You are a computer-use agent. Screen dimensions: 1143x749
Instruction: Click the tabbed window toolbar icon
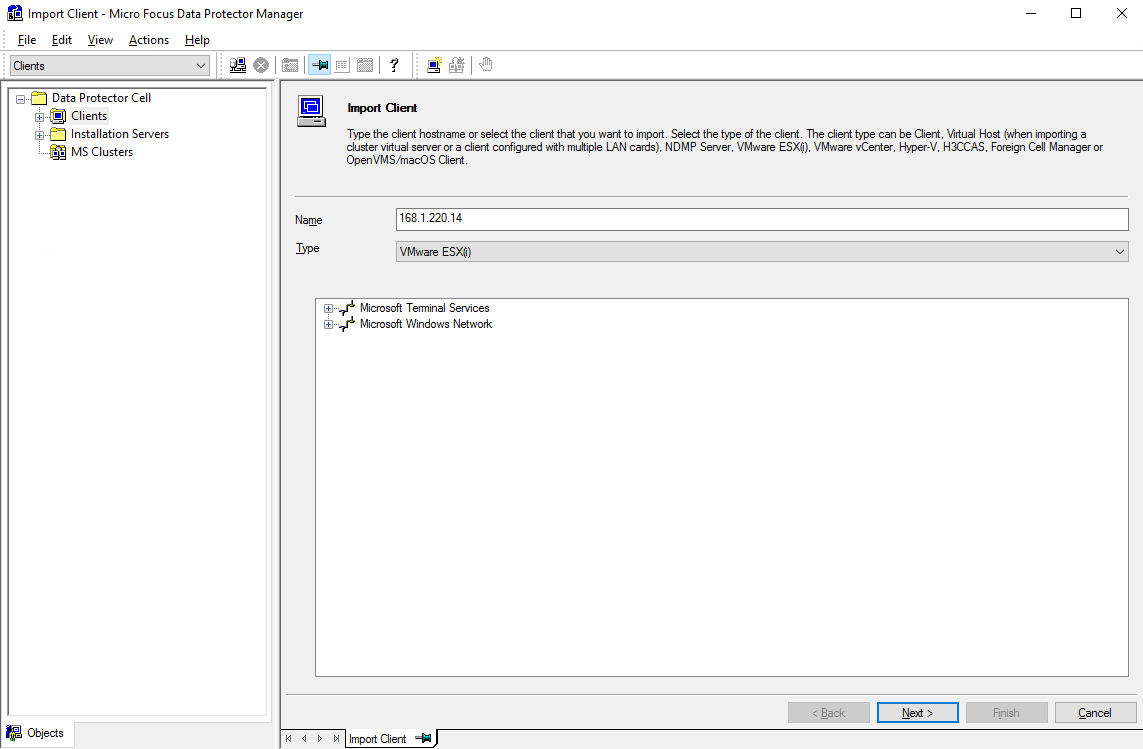(x=365, y=66)
